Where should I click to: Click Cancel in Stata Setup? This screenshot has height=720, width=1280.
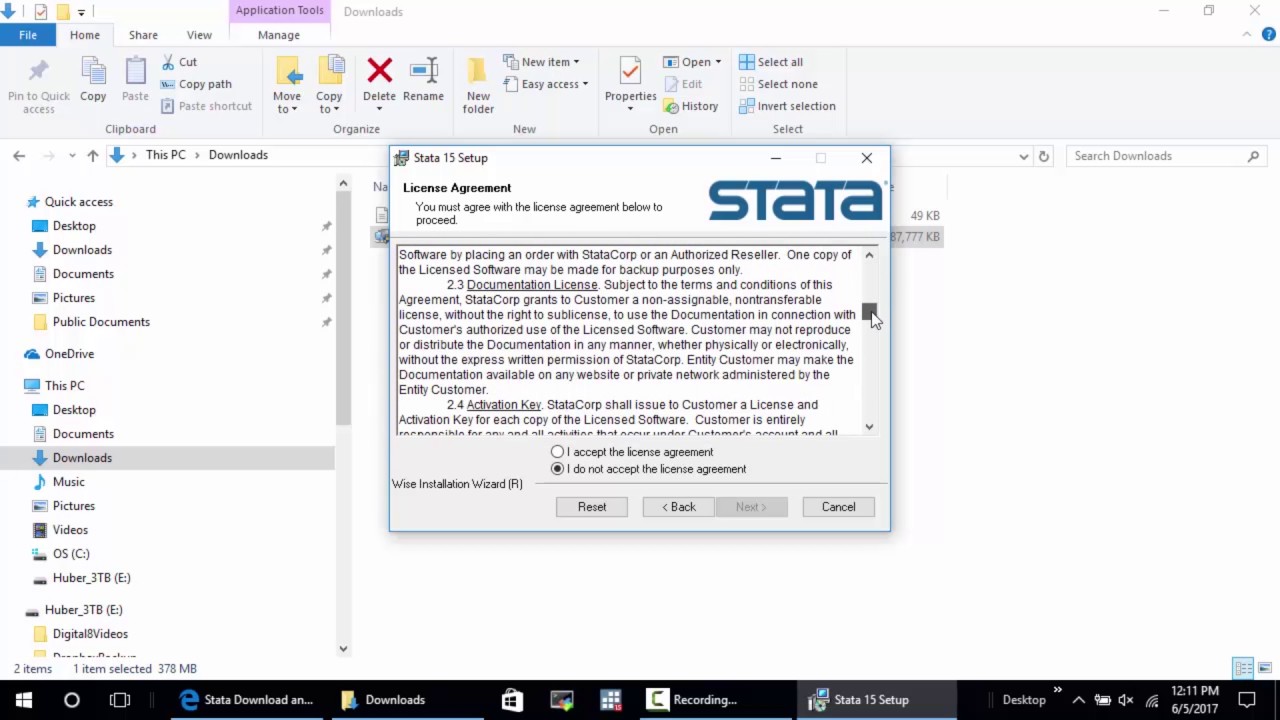click(838, 507)
